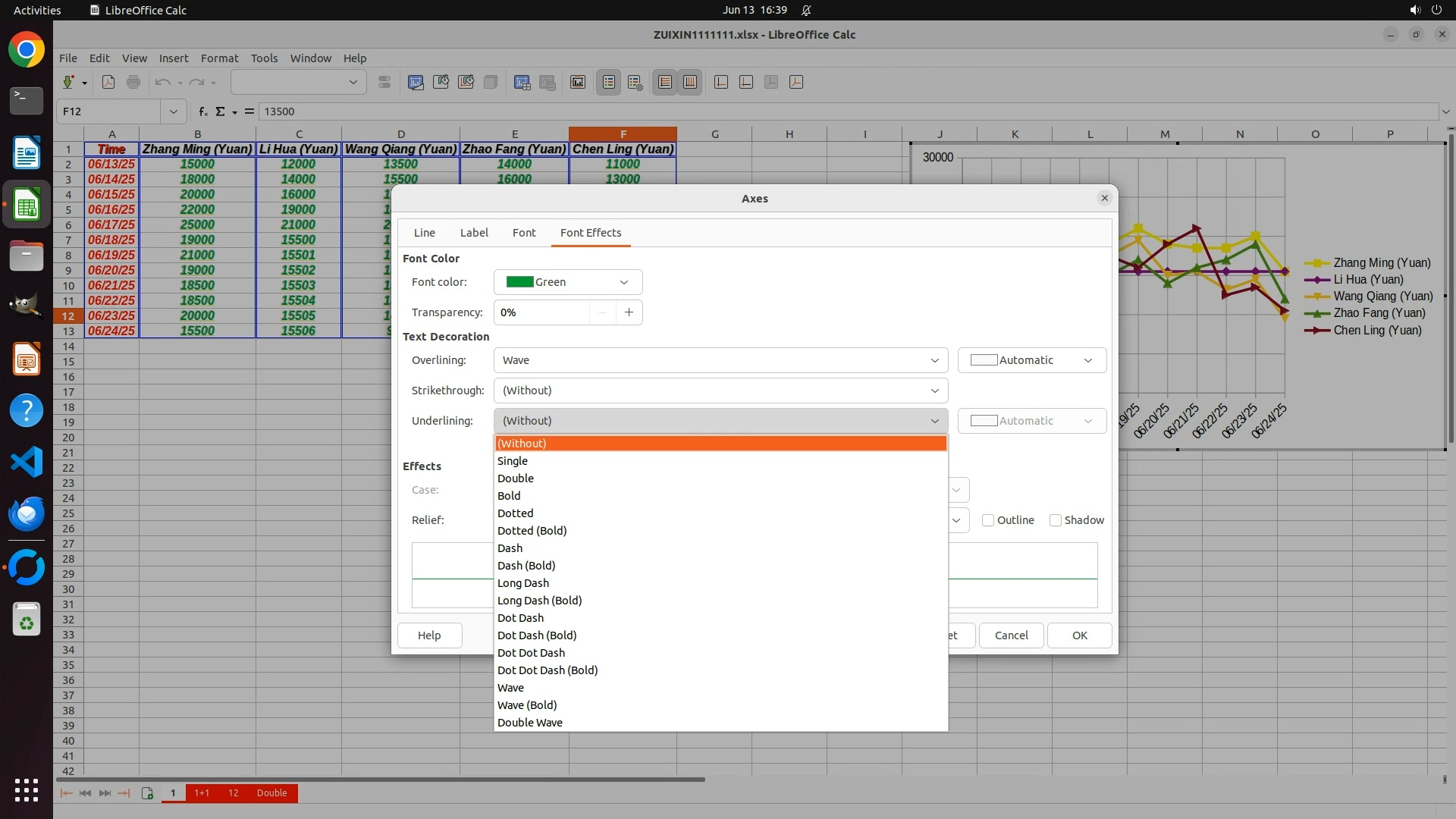Click the Legend On/Off toolbar icon
The height and width of the screenshot is (819, 1456).
(609, 82)
